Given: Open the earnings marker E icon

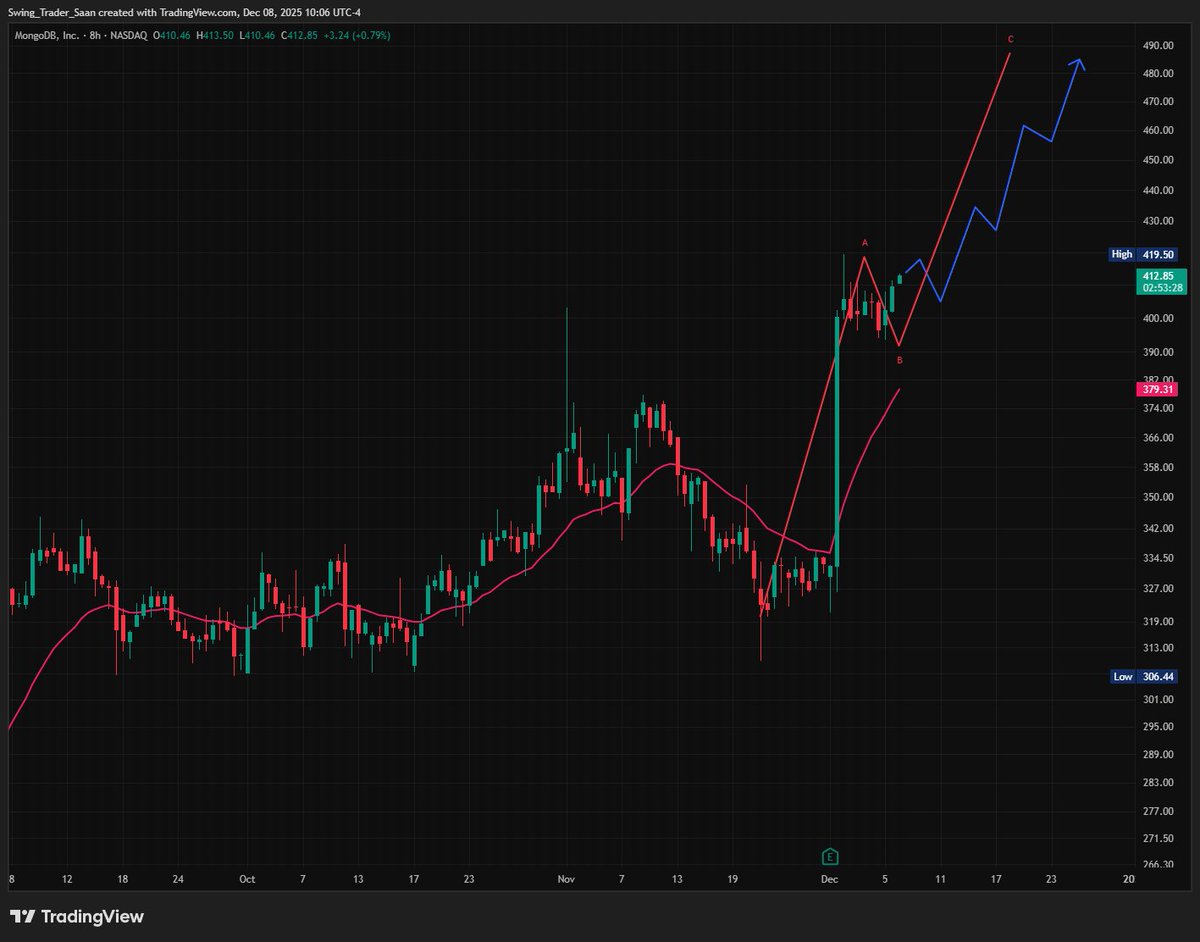Looking at the screenshot, I should [x=829, y=856].
